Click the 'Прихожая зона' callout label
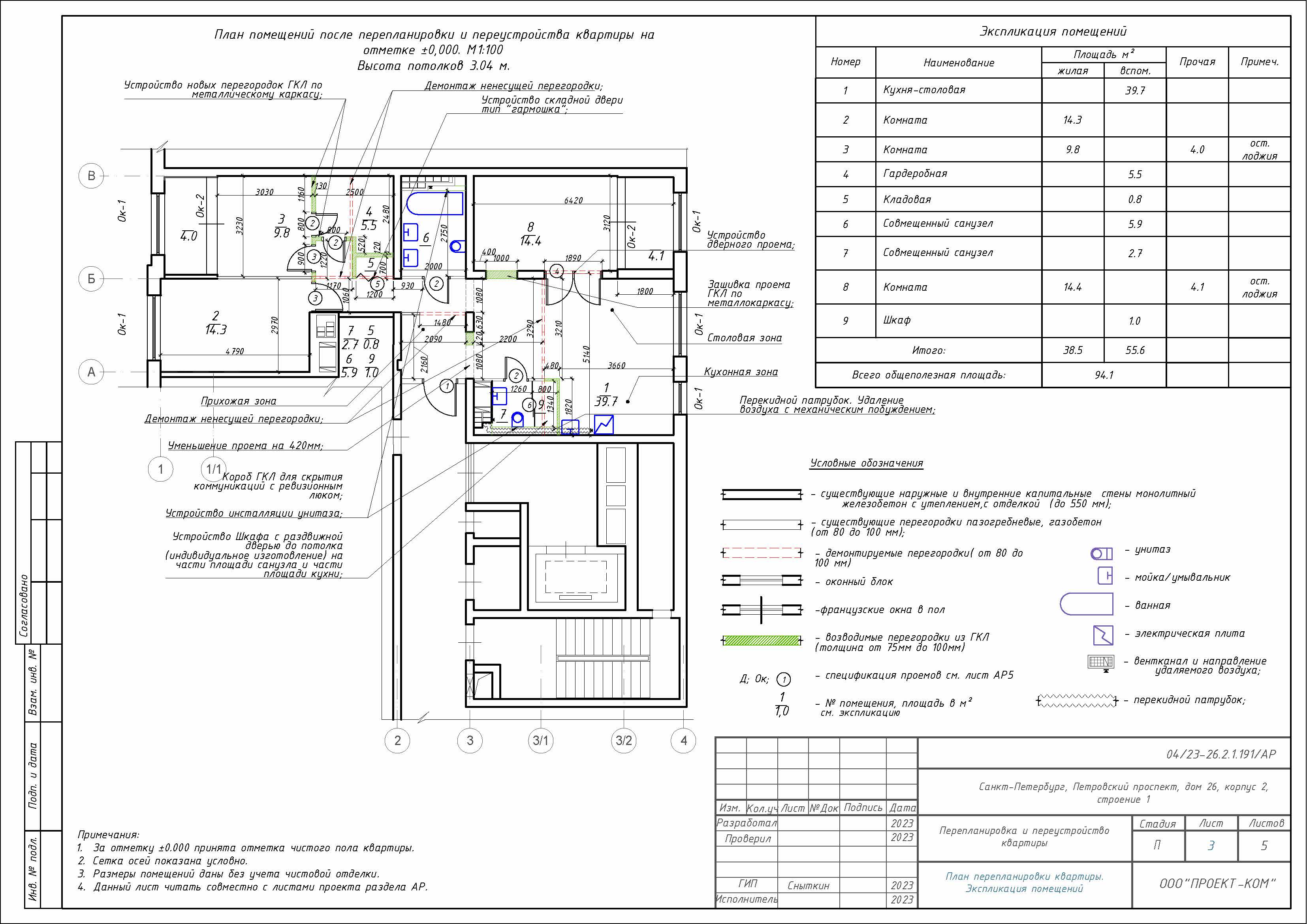The height and width of the screenshot is (924, 1307). tap(239, 401)
